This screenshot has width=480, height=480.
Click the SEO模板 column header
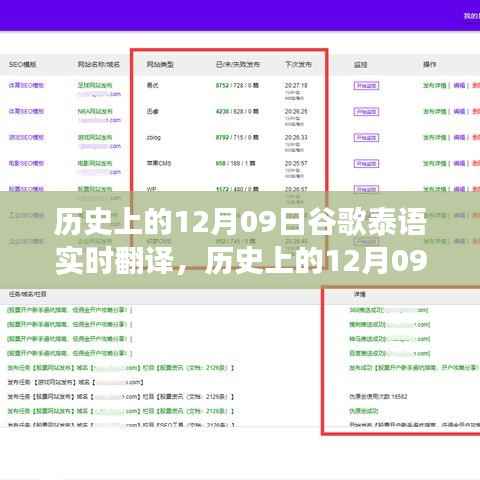[x=22, y=64]
